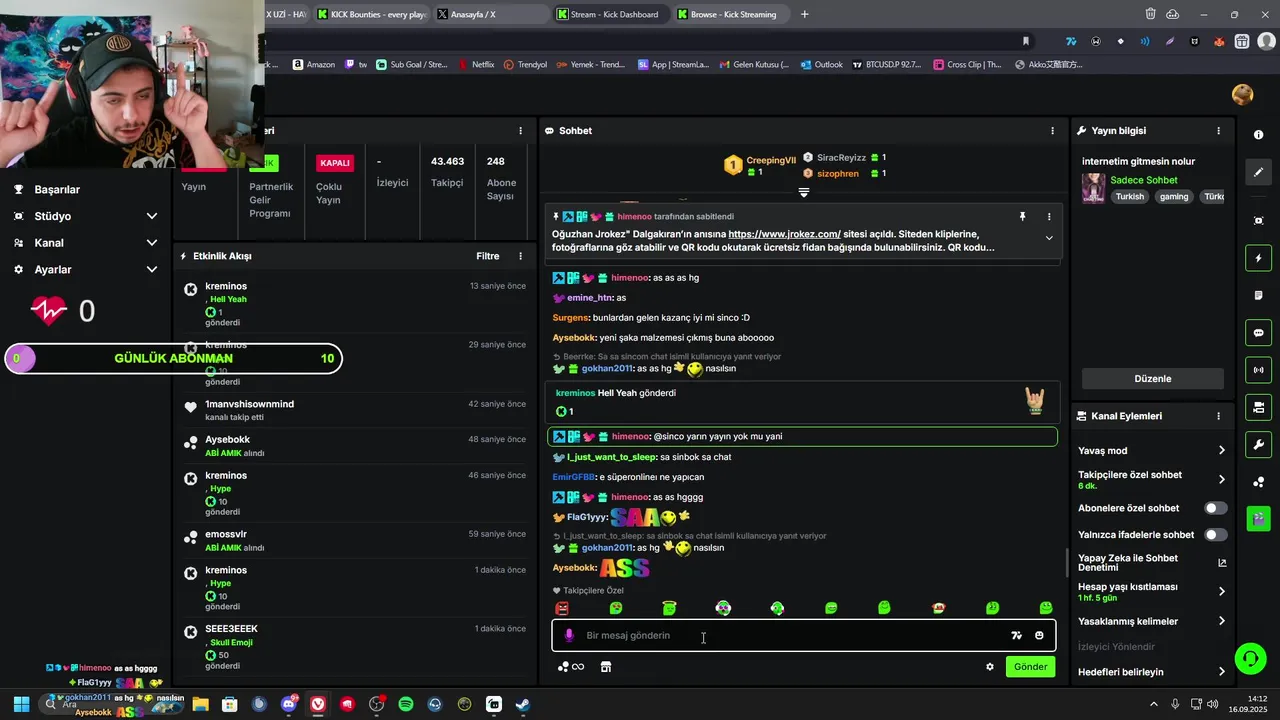
Task: Click the lightning bolt icon in right sidebar
Action: click(1258, 258)
